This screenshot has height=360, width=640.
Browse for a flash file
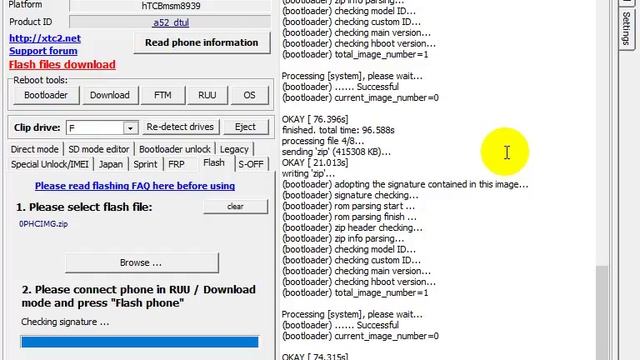[x=141, y=262]
